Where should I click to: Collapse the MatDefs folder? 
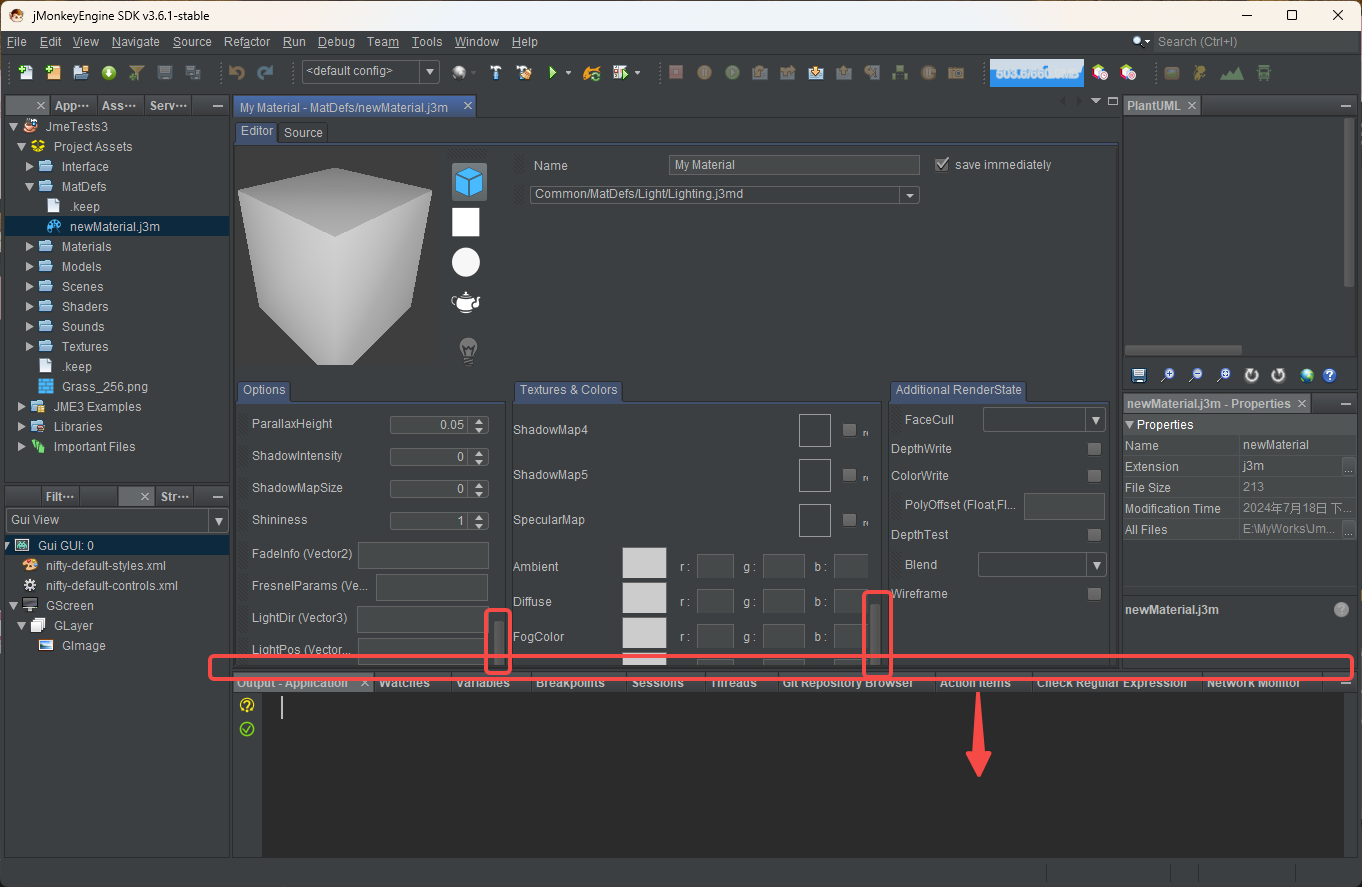(x=30, y=187)
